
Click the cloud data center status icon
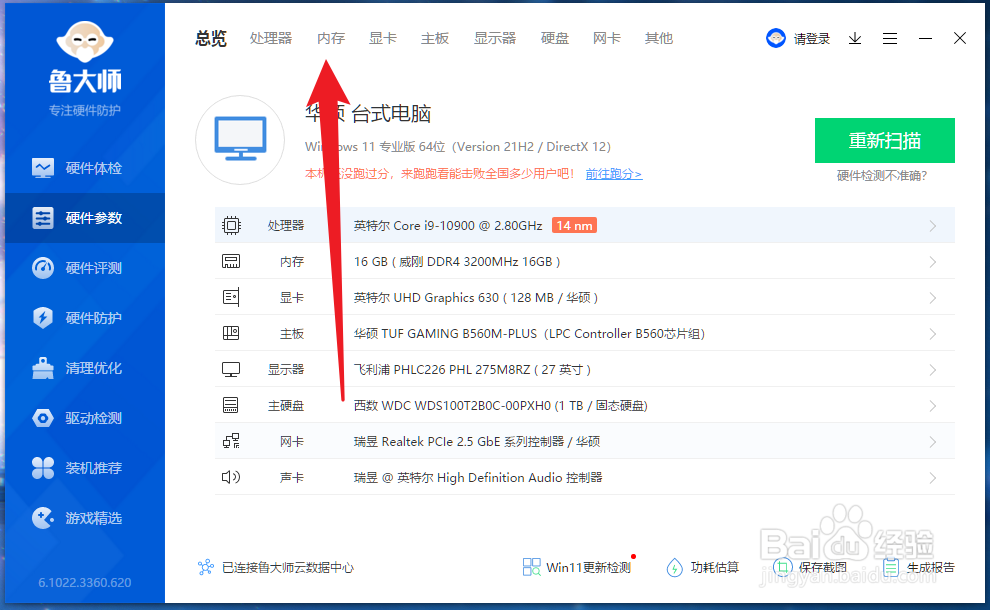pos(206,567)
